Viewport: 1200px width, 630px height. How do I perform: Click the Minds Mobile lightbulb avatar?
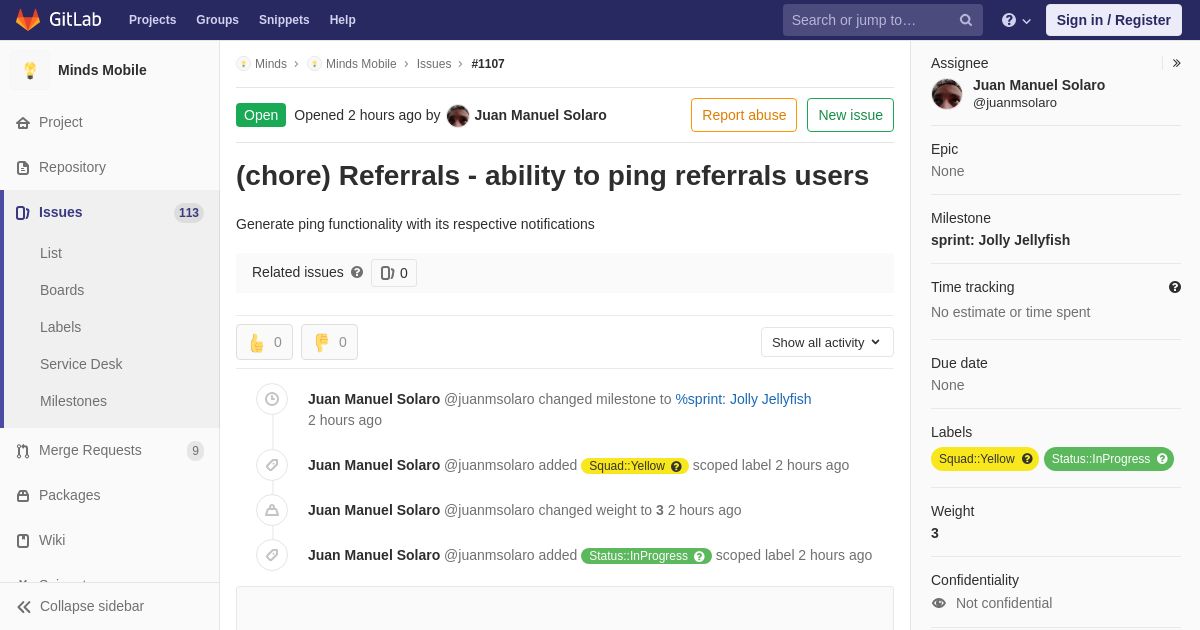click(x=30, y=70)
